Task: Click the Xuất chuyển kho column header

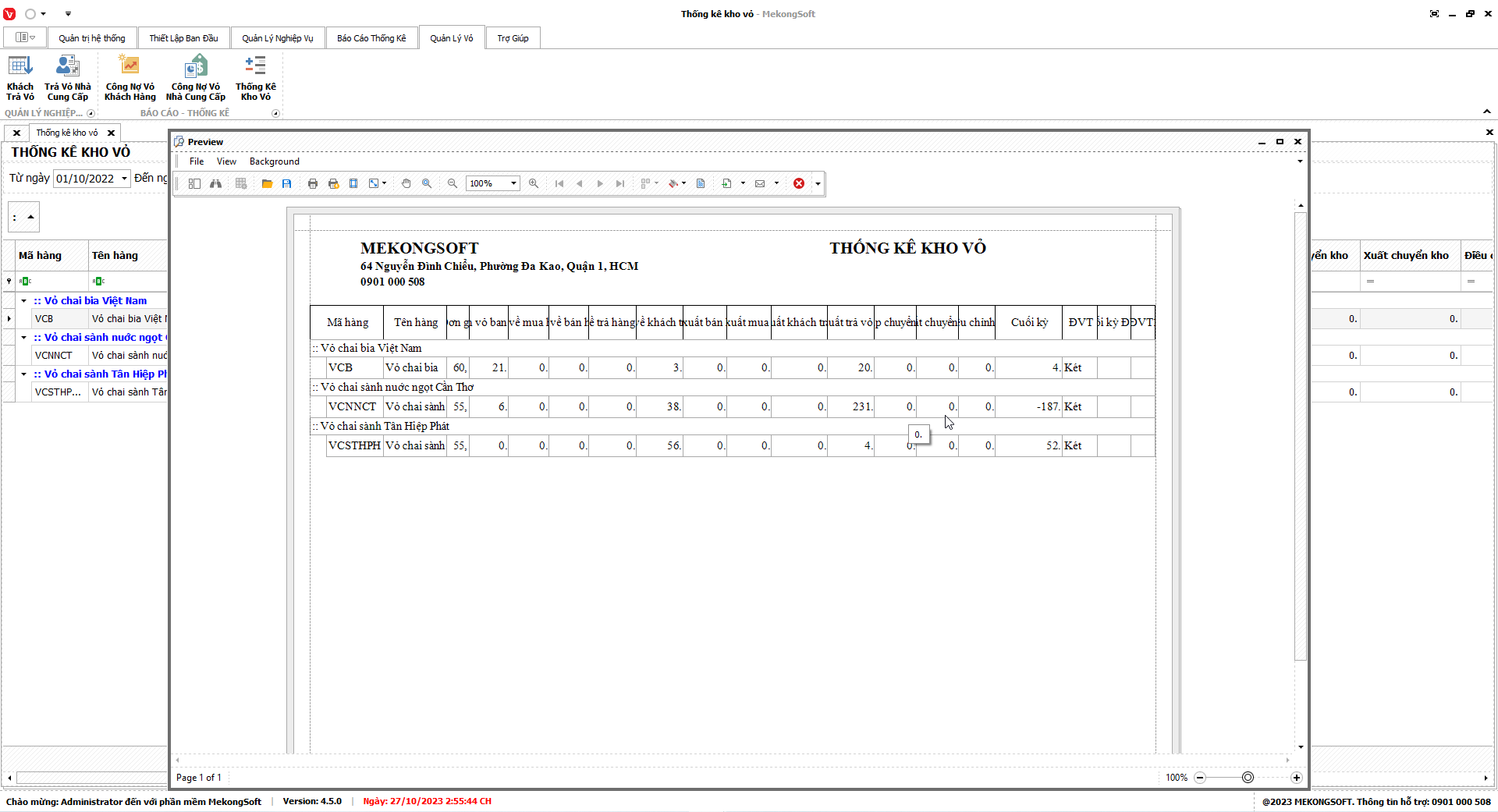Action: [x=1410, y=256]
